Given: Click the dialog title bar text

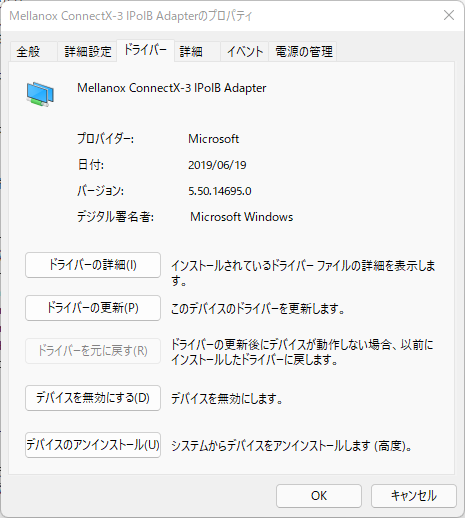Looking at the screenshot, I should click(x=131, y=16).
